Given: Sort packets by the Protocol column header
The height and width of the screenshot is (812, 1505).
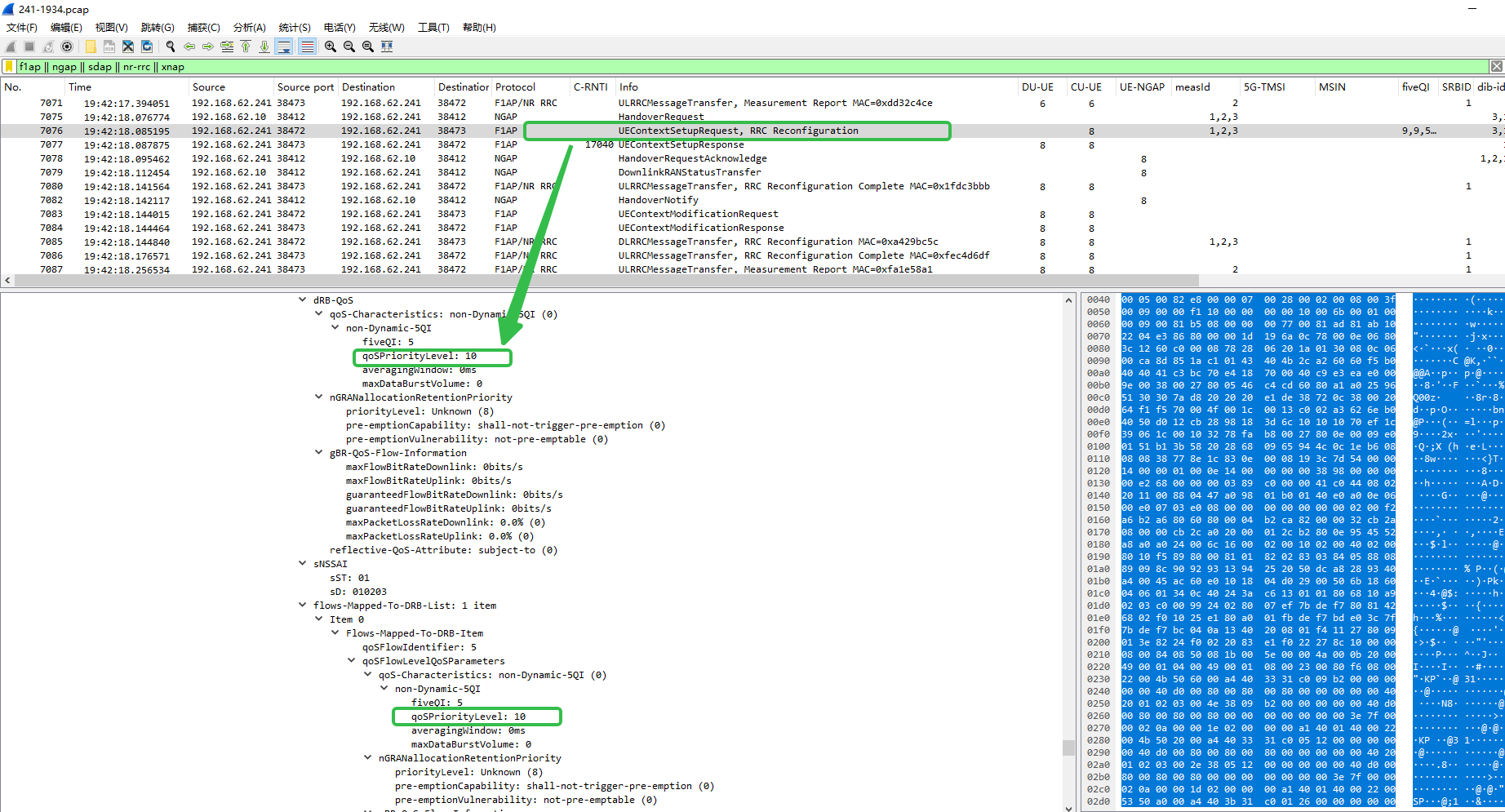Looking at the screenshot, I should click(516, 87).
